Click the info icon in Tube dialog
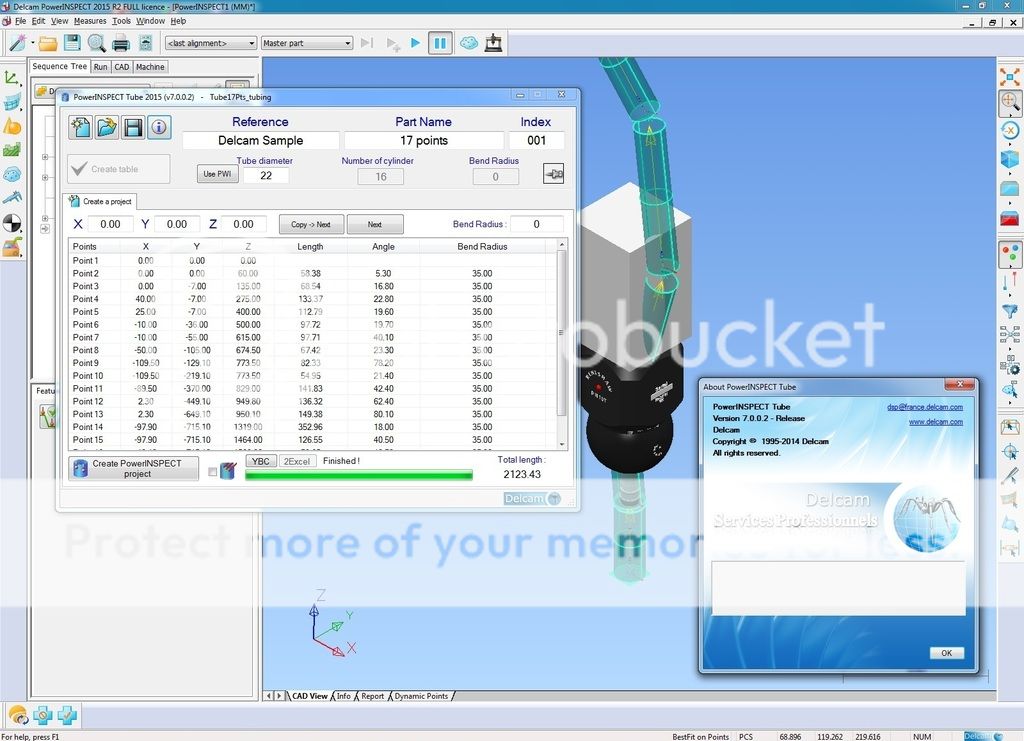The image size is (1024, 741). click(159, 127)
